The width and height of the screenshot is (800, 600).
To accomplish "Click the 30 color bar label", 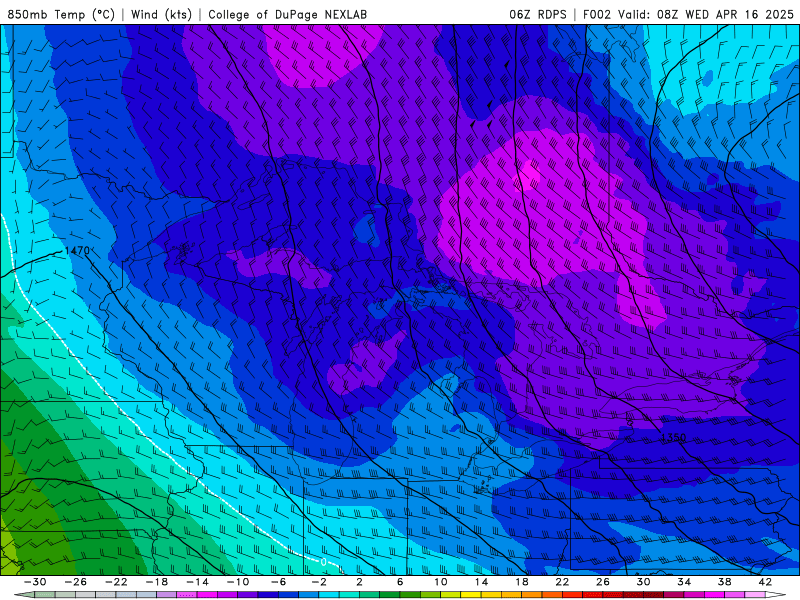I will coord(643,582).
